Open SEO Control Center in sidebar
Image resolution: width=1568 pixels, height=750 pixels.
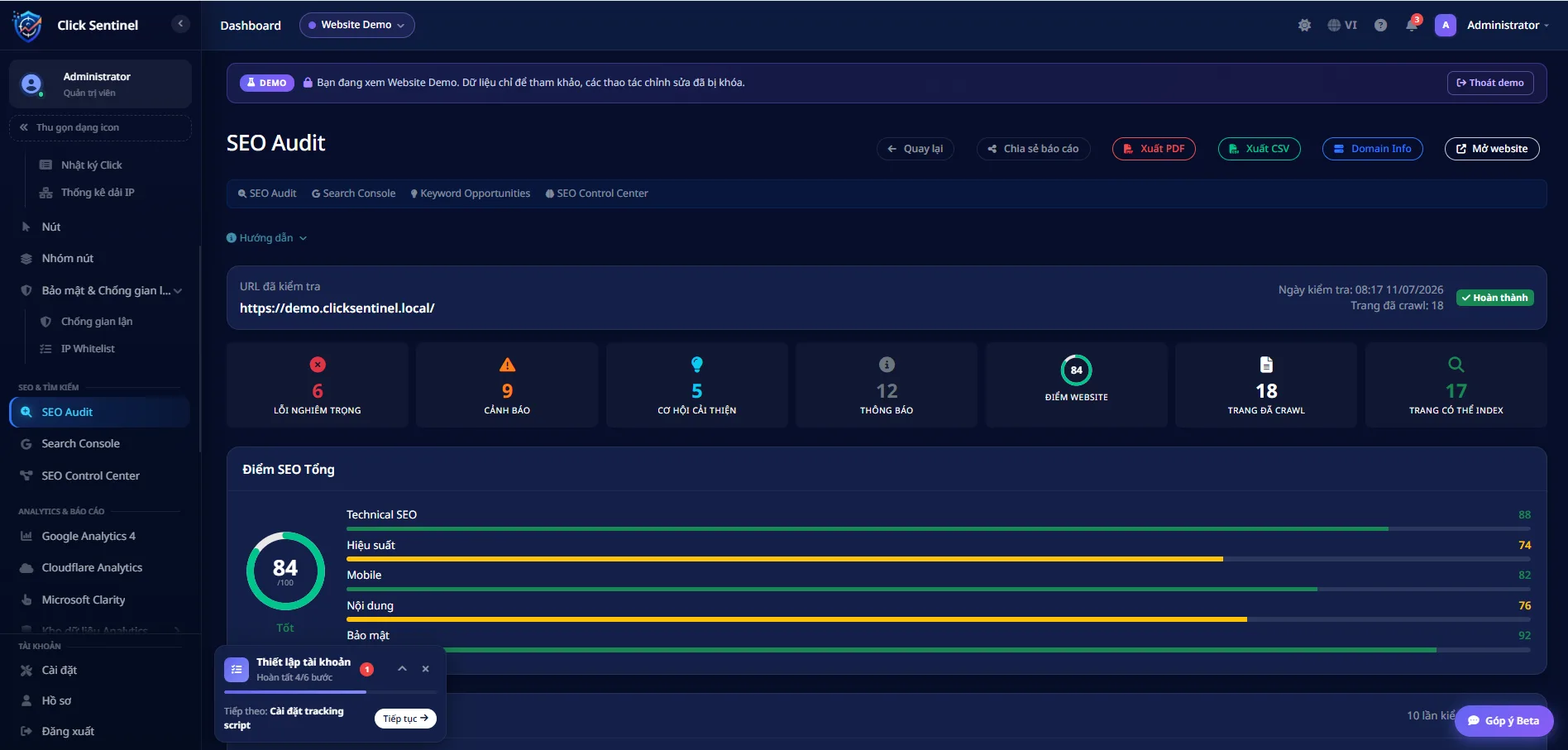pos(91,476)
